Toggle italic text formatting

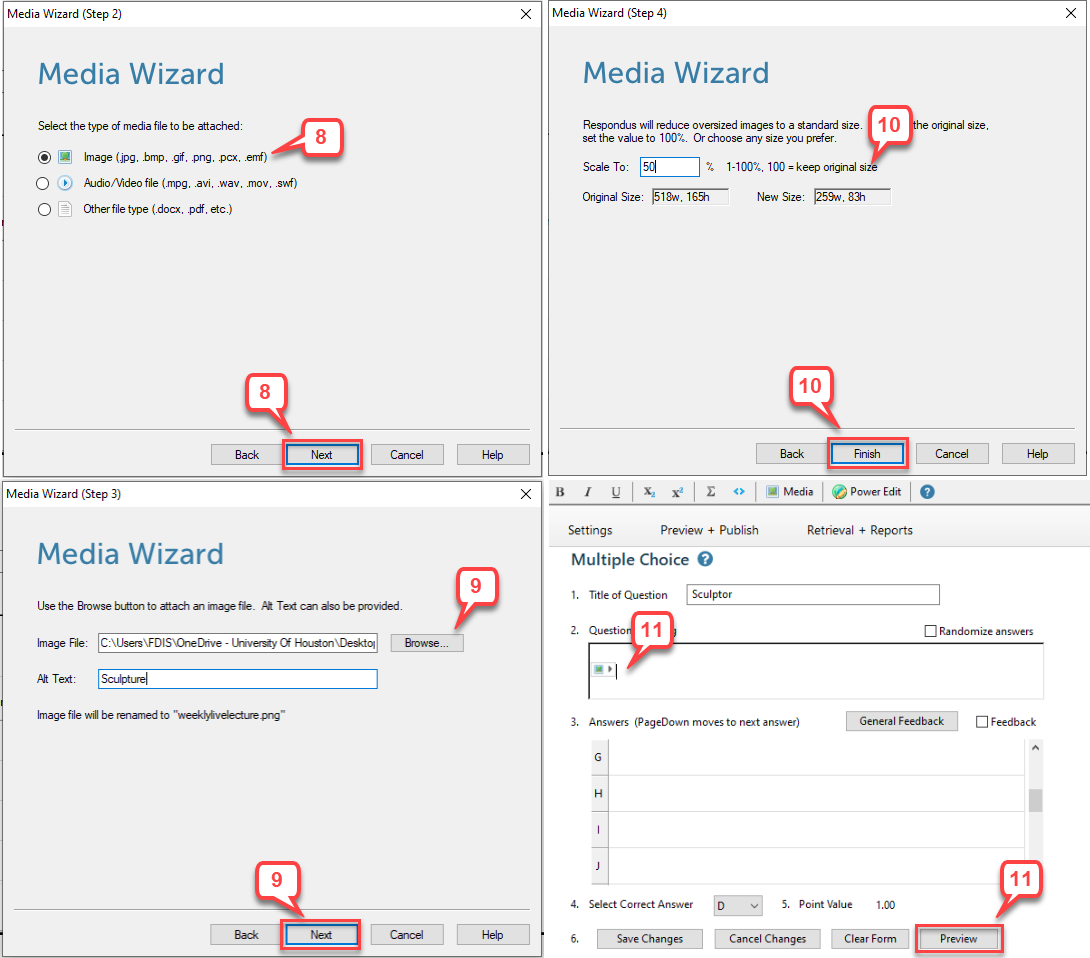click(588, 492)
